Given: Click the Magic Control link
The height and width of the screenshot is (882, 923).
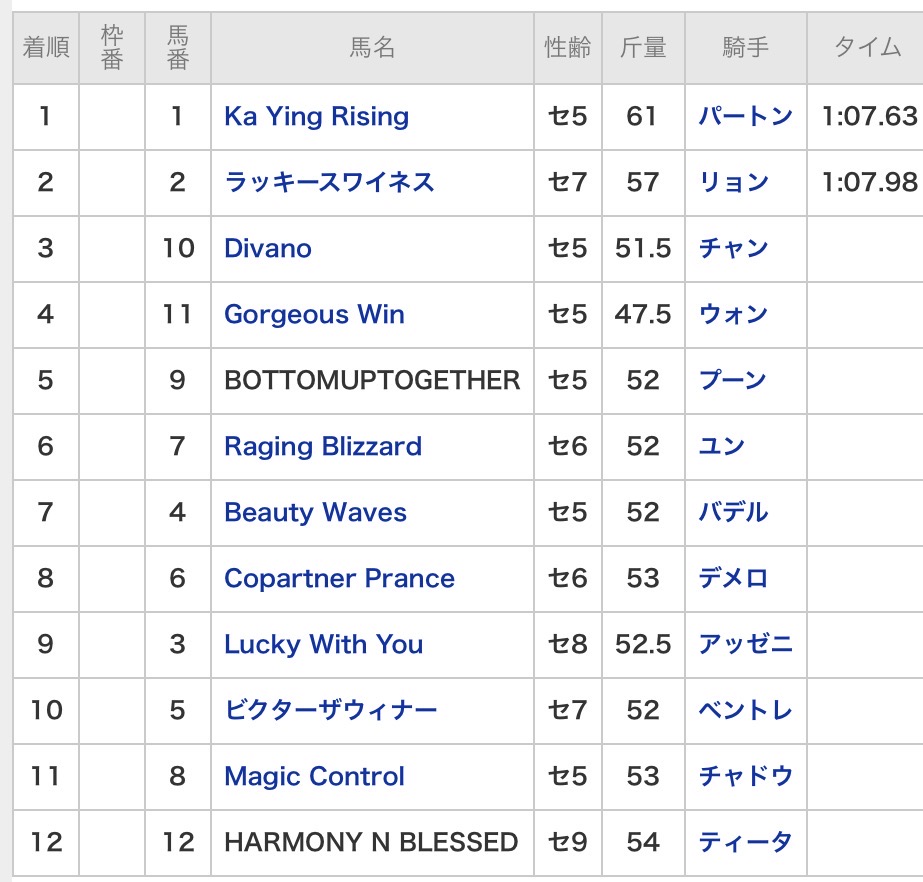Looking at the screenshot, I should tap(314, 776).
